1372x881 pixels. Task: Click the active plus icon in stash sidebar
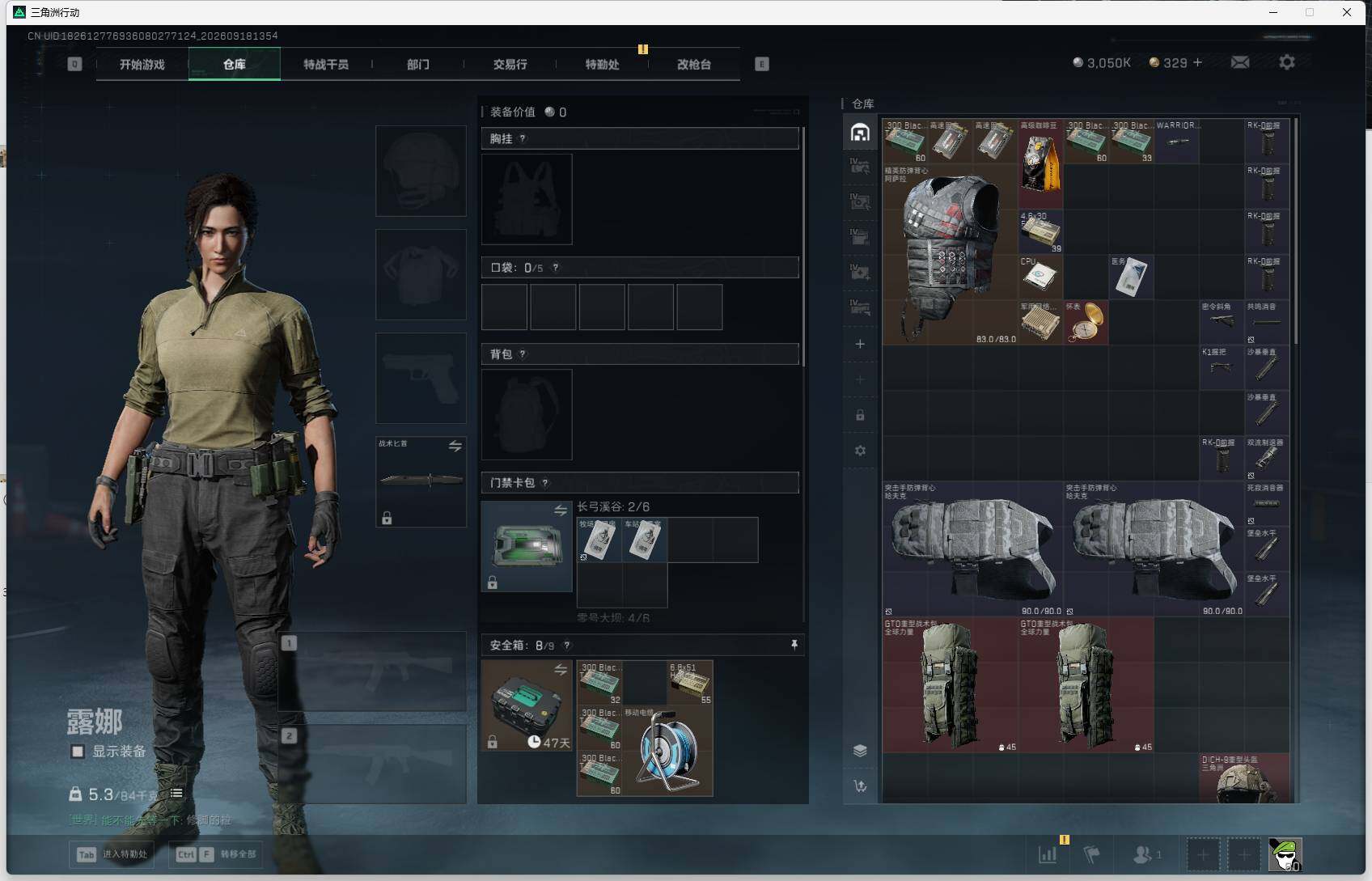pos(860,344)
